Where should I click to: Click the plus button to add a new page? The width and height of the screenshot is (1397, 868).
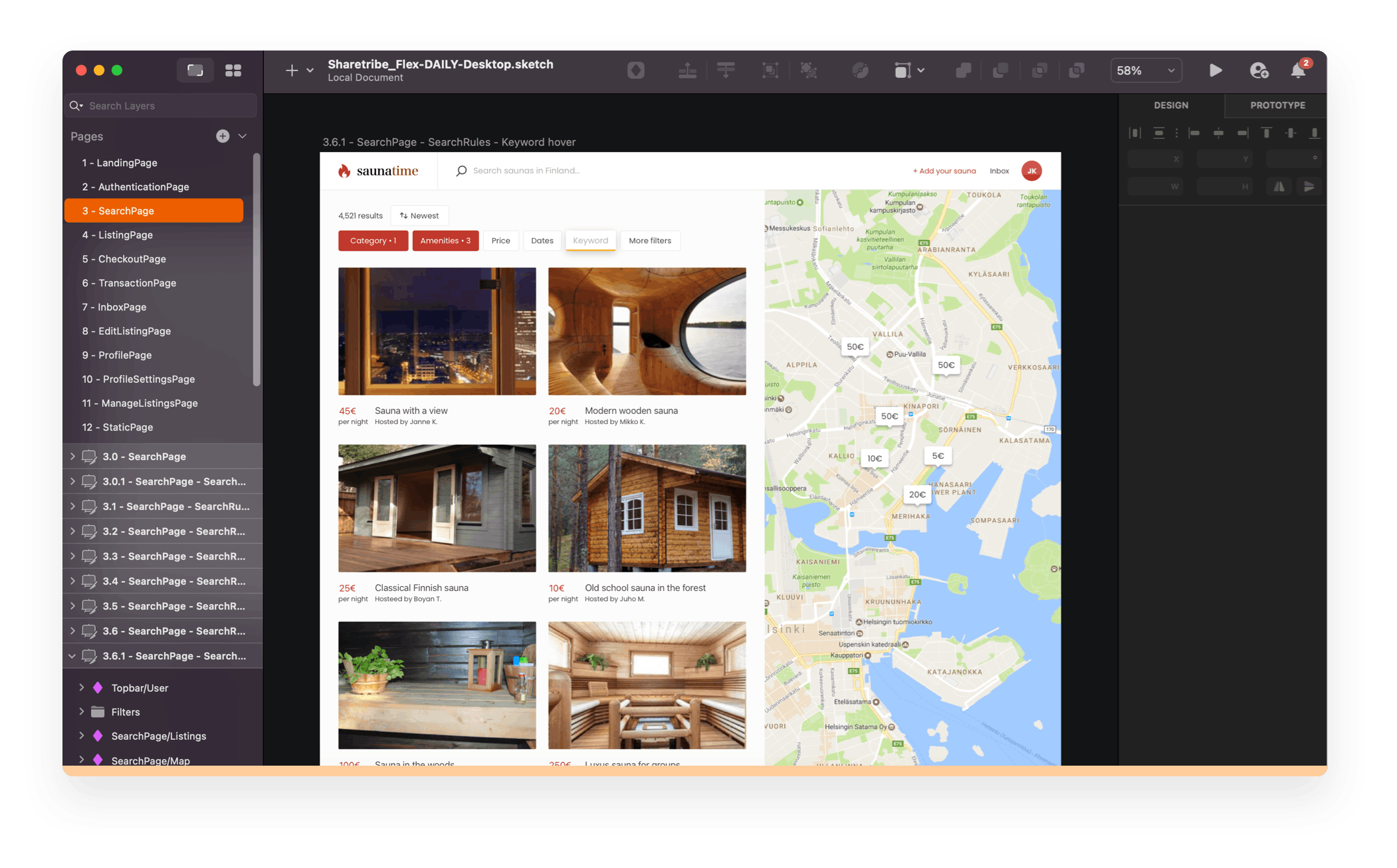tap(222, 136)
